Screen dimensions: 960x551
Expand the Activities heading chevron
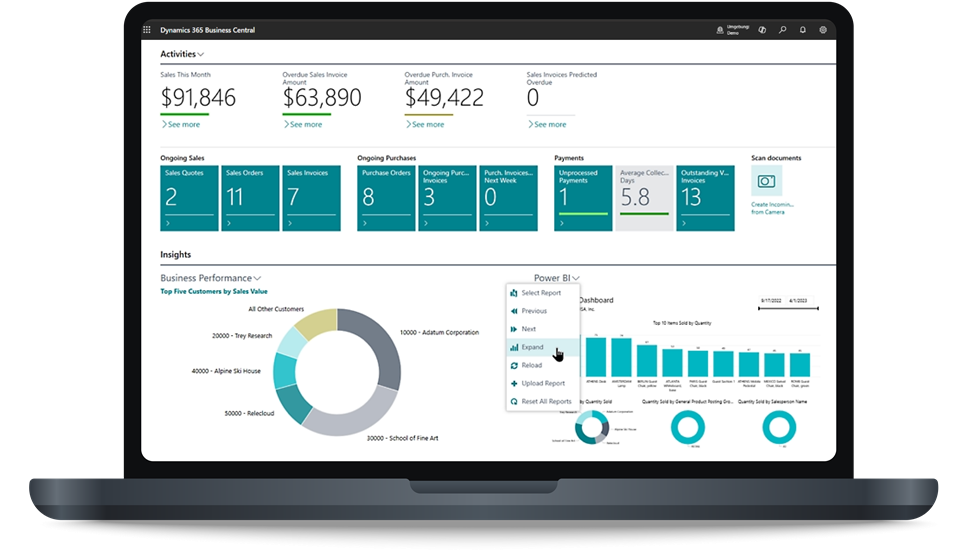200,54
